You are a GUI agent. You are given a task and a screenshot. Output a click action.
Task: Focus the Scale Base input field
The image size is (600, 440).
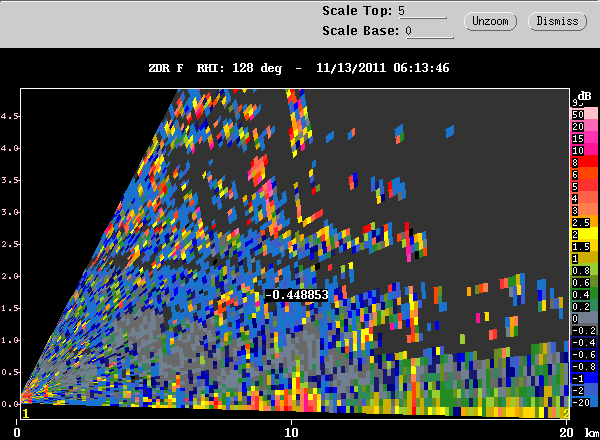pyautogui.click(x=429, y=31)
